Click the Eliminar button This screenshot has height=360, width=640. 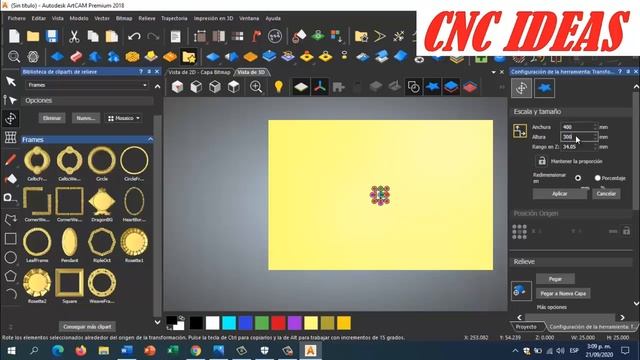52,118
